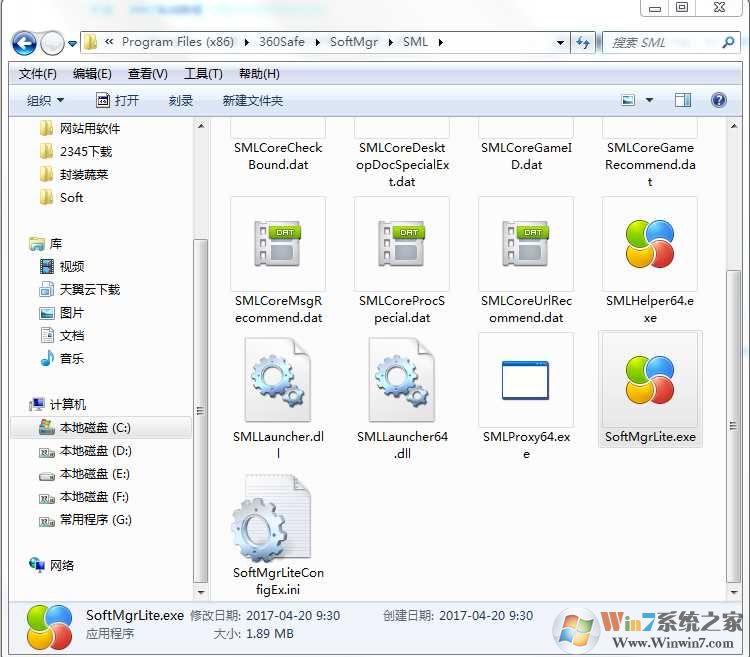The width and height of the screenshot is (750, 657).
Task: Click the change view icon
Action: [x=628, y=100]
